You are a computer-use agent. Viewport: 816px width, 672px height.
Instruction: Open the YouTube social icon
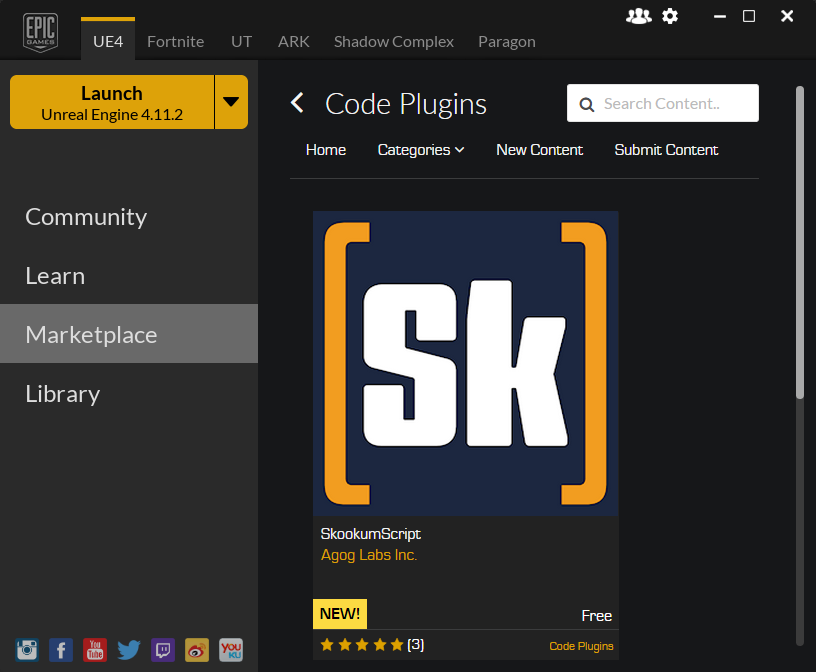(x=95, y=650)
